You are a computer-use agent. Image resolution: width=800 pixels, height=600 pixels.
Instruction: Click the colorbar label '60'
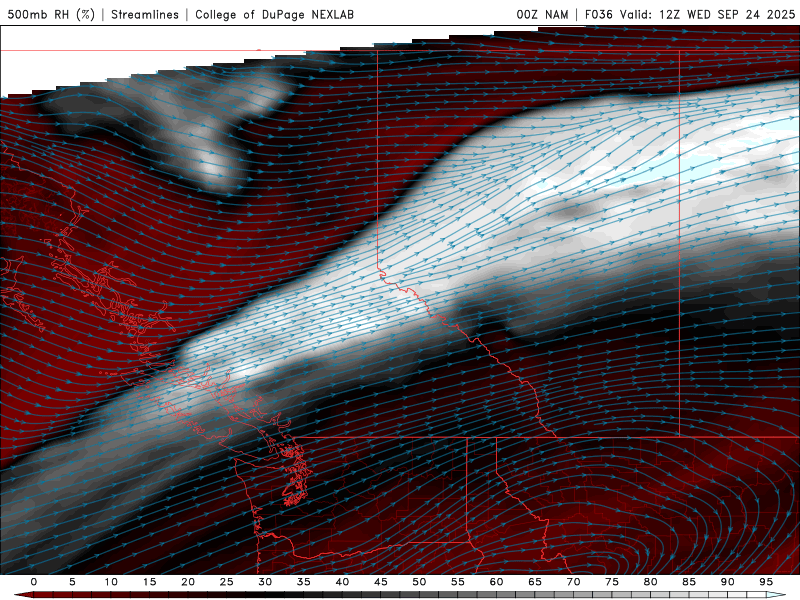pos(496,582)
